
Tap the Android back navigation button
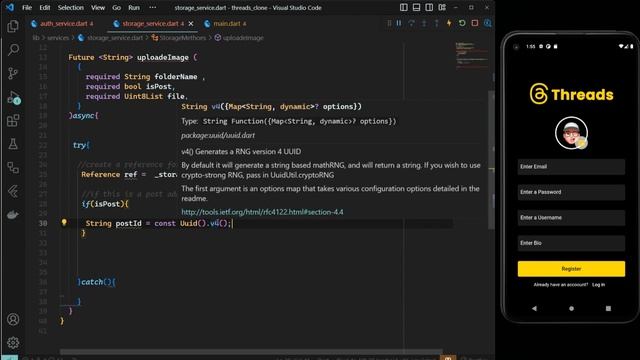point(534,308)
